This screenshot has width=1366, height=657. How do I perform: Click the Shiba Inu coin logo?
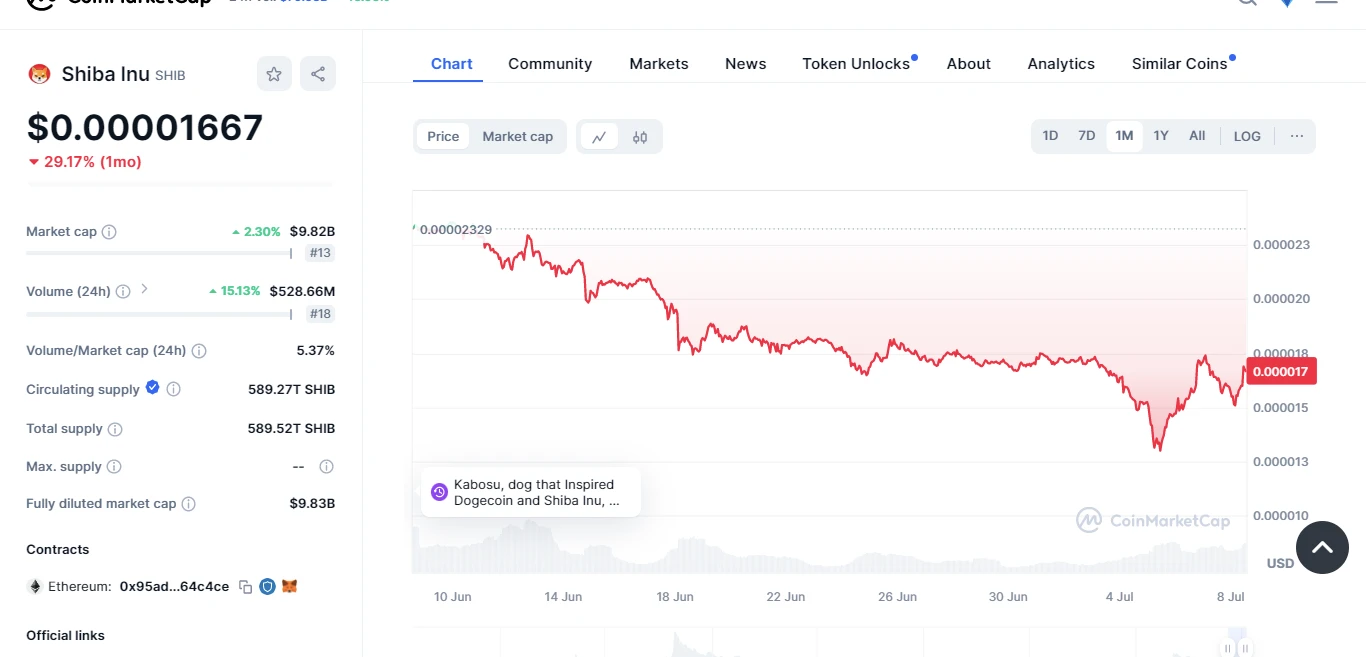pyautogui.click(x=39, y=74)
